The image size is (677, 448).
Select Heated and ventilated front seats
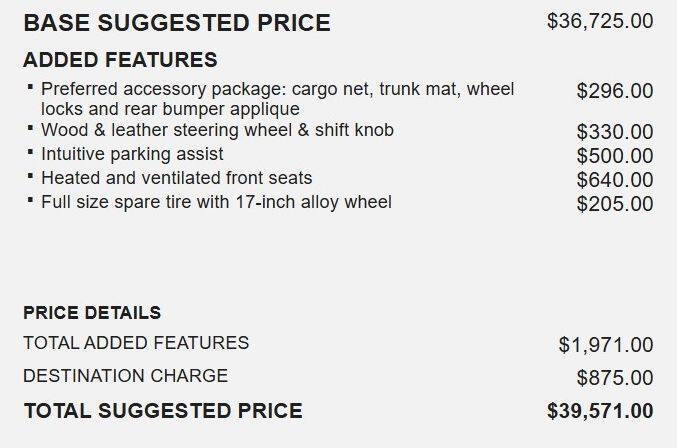pyautogui.click(x=177, y=178)
